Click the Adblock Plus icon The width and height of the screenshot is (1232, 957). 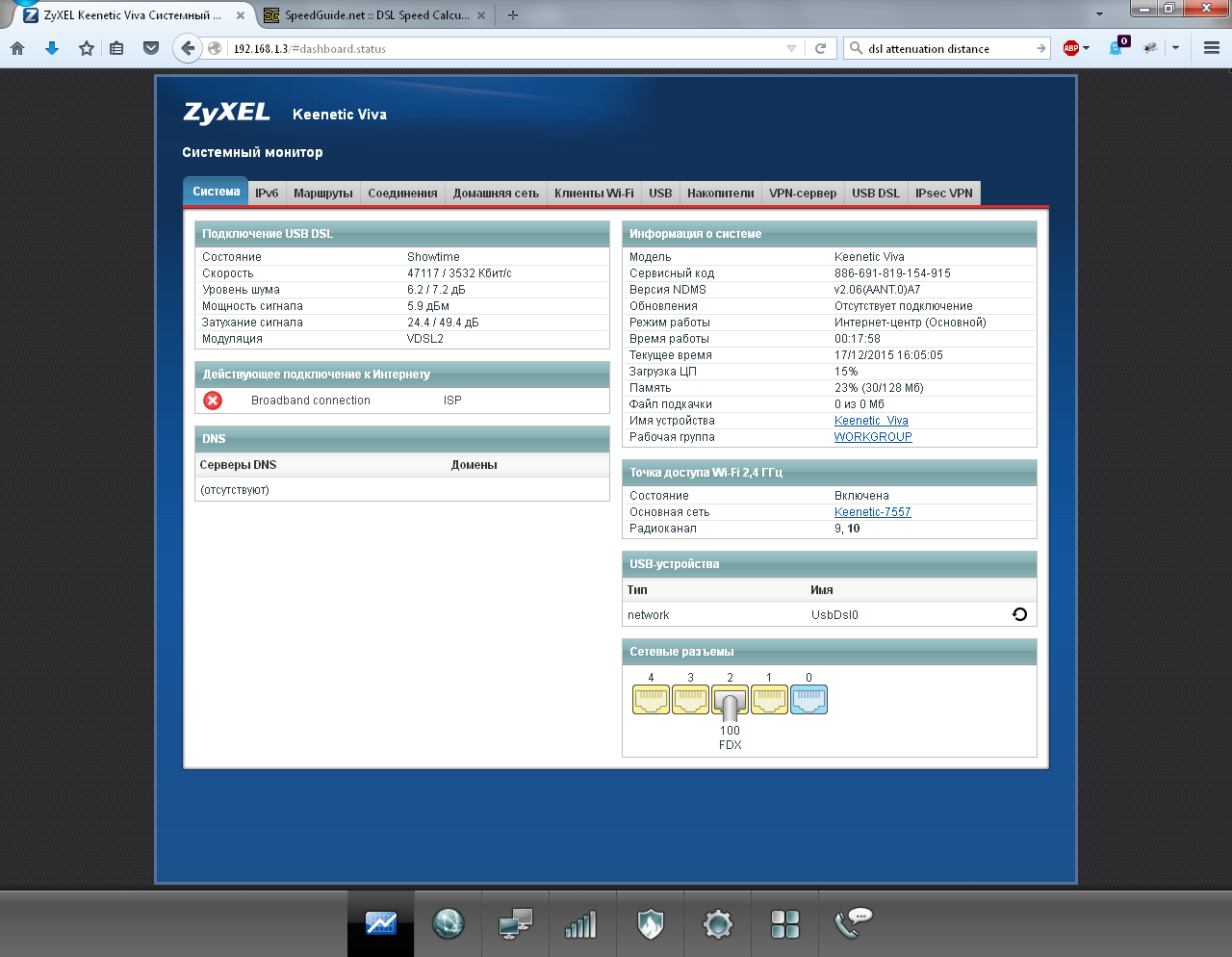1070,48
